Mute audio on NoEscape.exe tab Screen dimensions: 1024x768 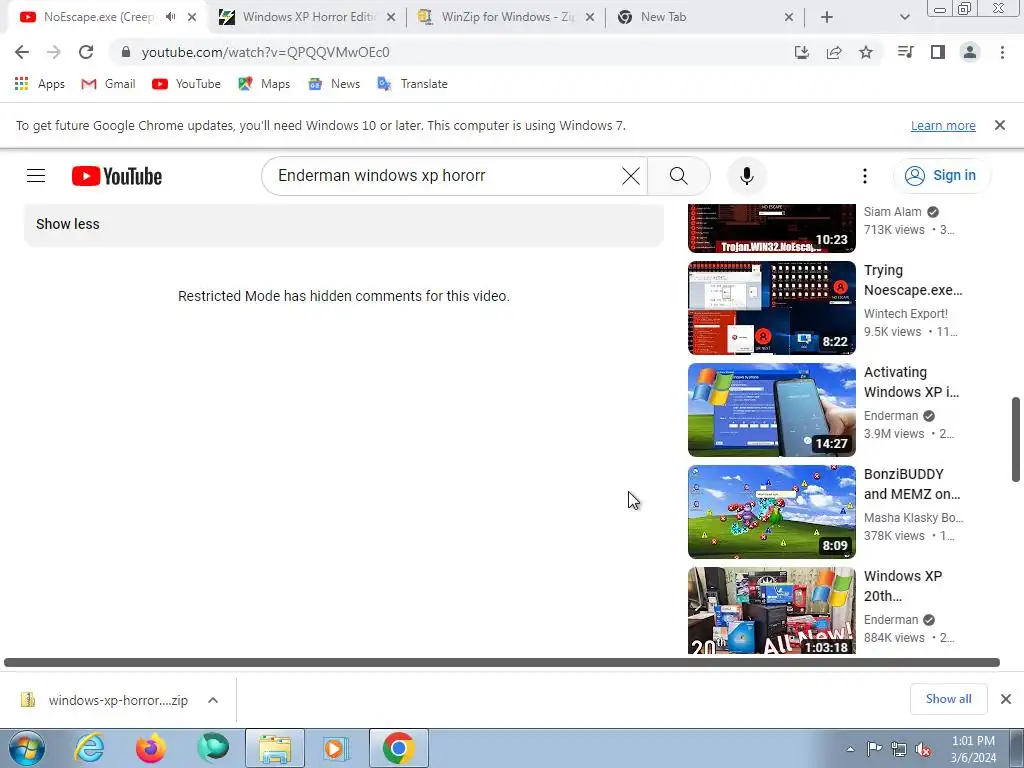click(x=171, y=17)
